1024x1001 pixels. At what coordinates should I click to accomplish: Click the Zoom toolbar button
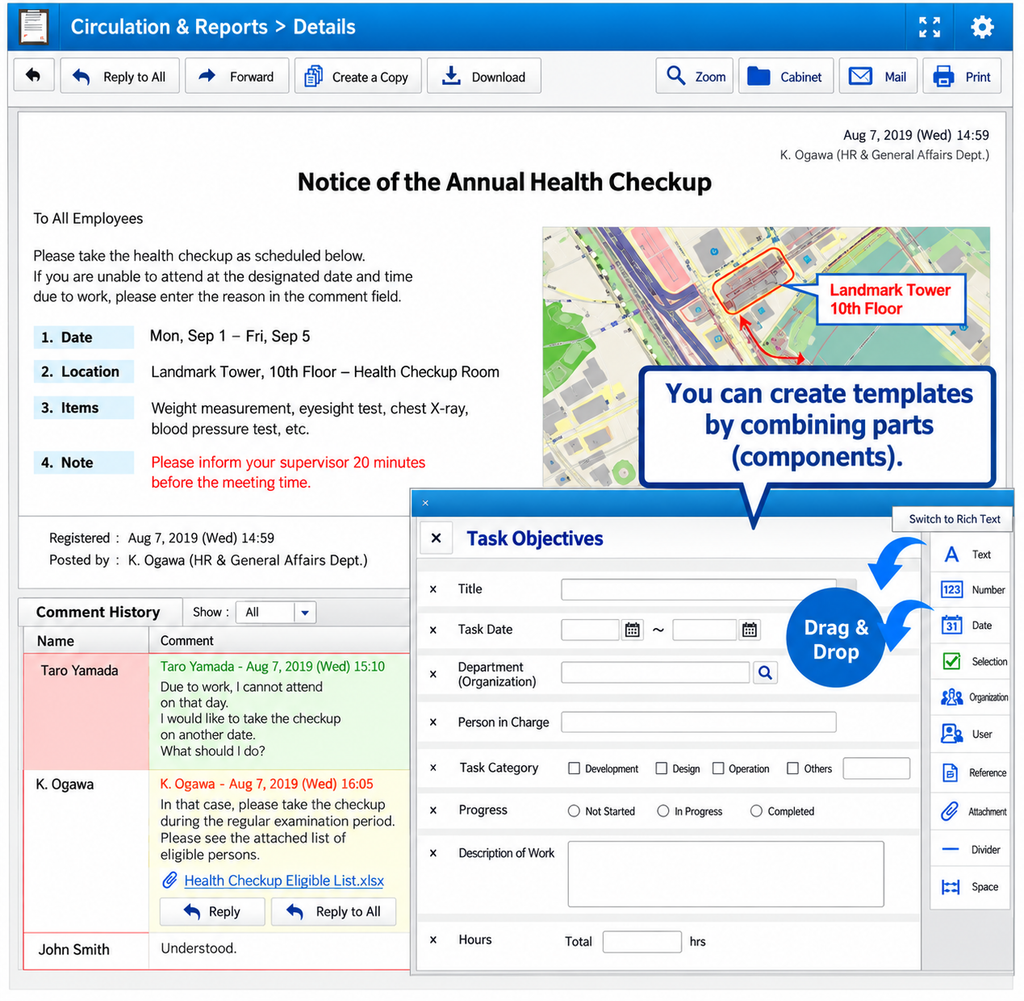[695, 76]
